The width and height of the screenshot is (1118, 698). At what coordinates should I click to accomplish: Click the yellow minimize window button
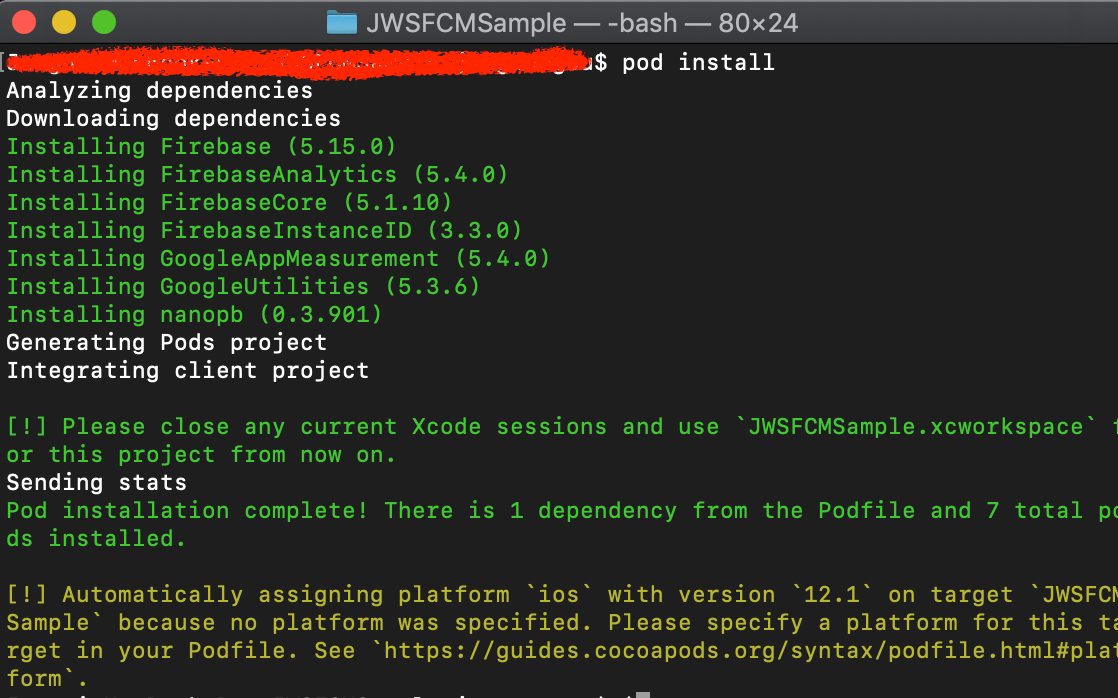(64, 22)
